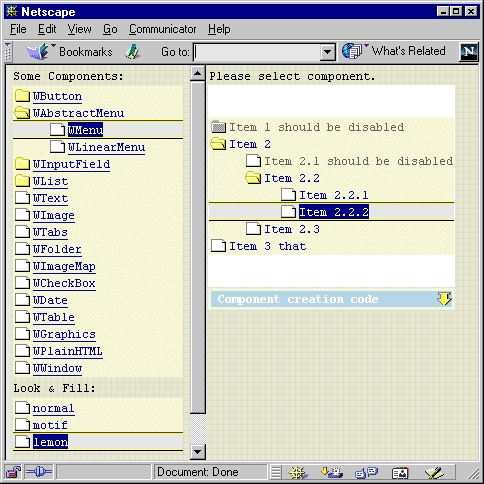The image size is (484, 484).
Task: Choose the normal look and fill
Action: (54, 408)
